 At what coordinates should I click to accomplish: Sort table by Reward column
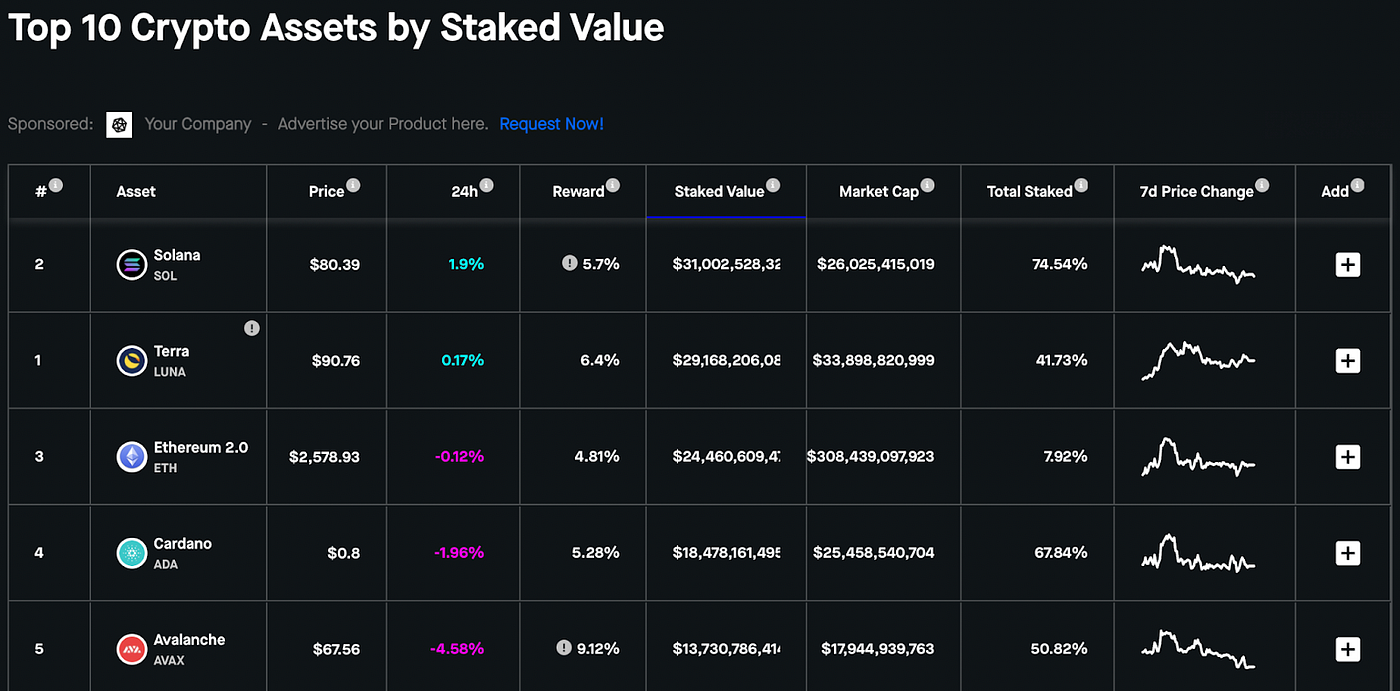[578, 192]
